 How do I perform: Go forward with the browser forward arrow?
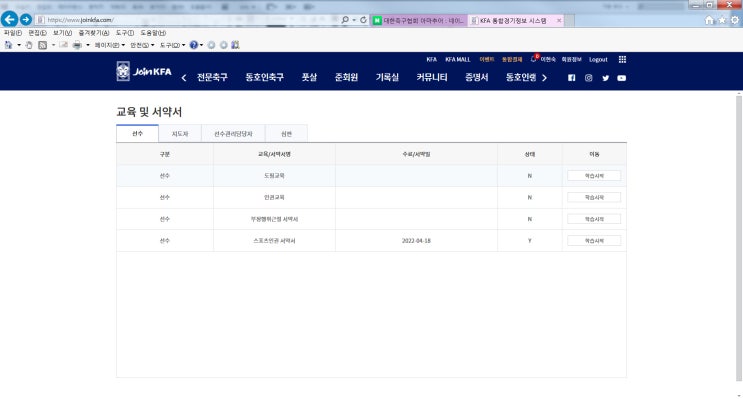click(26, 19)
